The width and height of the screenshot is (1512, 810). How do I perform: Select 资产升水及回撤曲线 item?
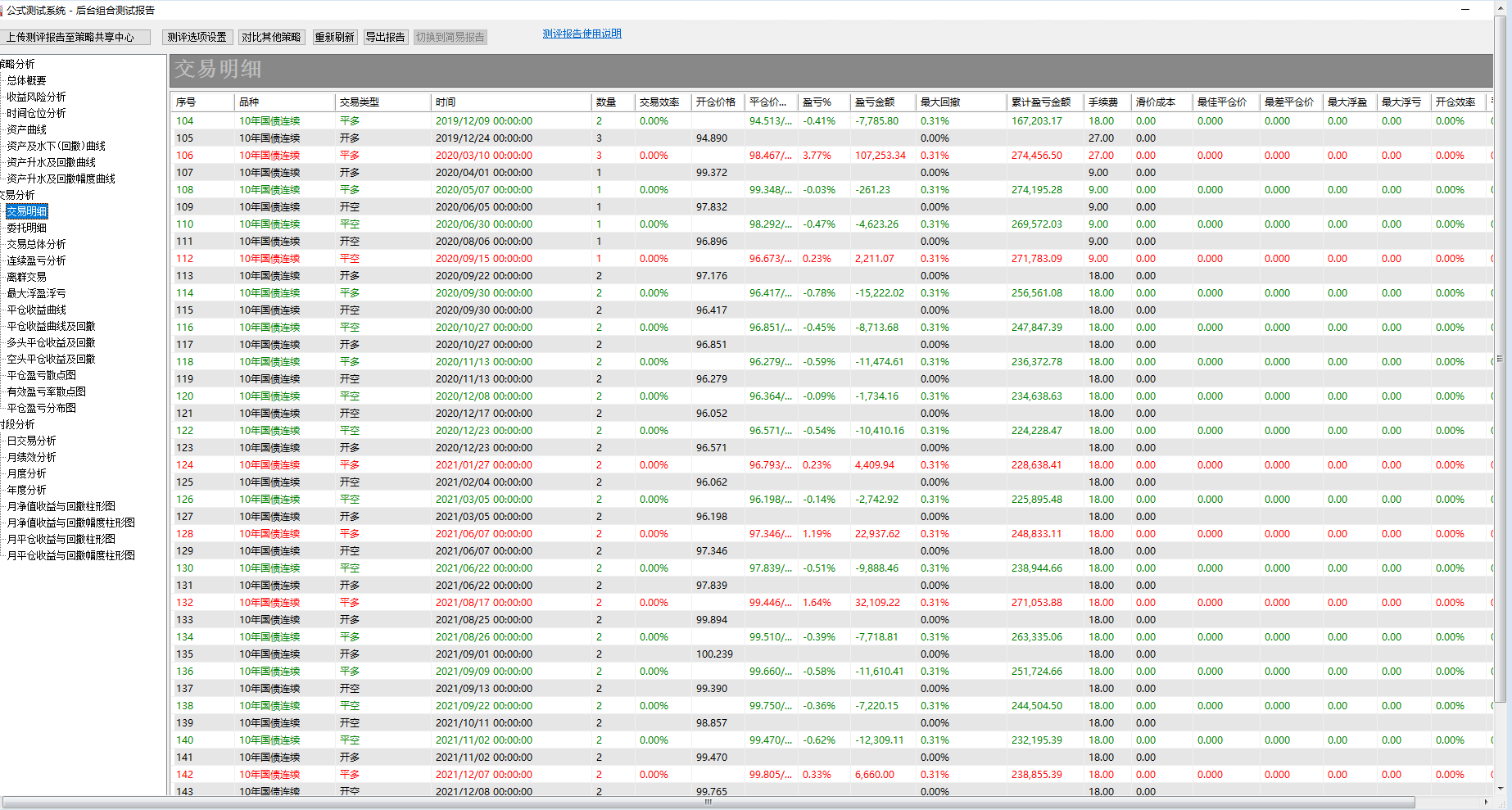[x=51, y=162]
